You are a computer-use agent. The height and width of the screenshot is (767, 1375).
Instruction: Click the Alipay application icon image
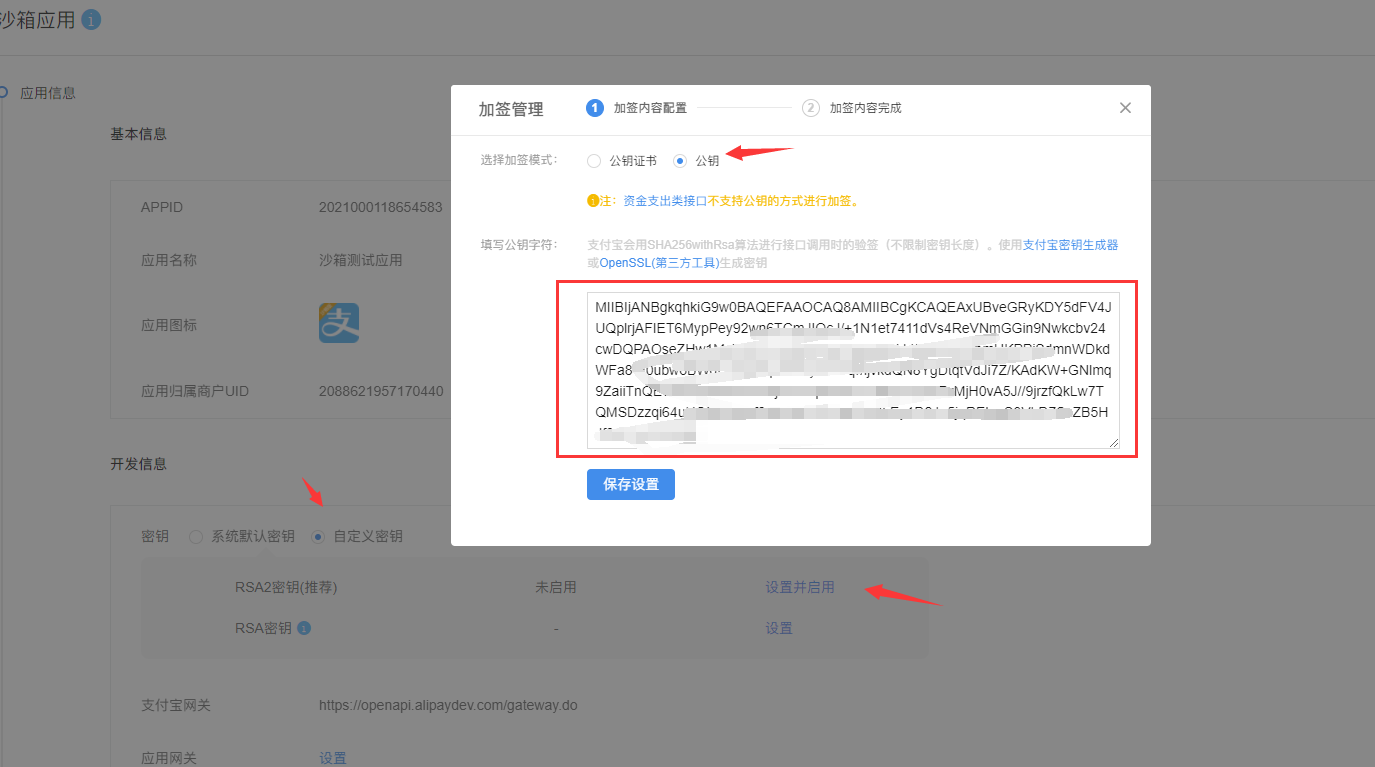[339, 323]
